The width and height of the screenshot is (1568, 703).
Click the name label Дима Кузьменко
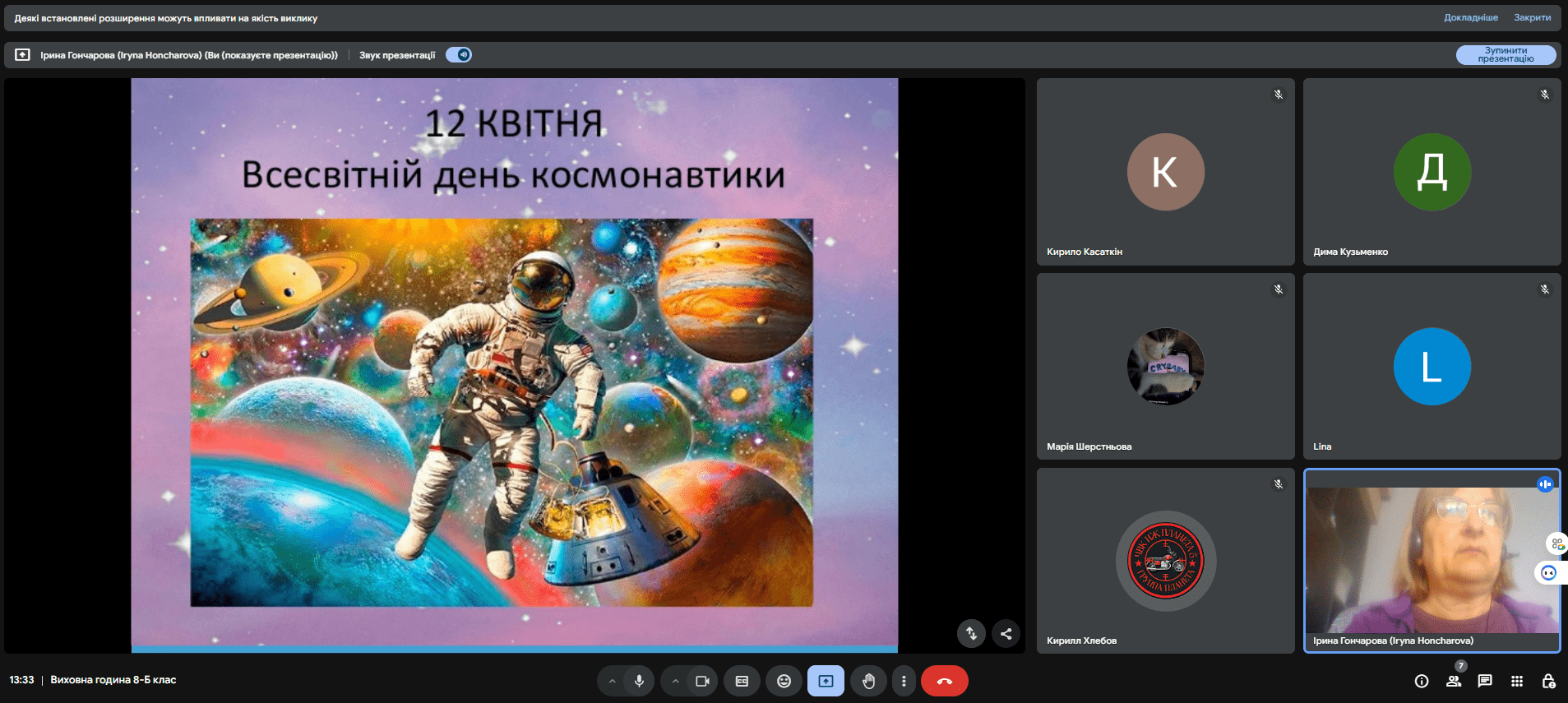1350,252
